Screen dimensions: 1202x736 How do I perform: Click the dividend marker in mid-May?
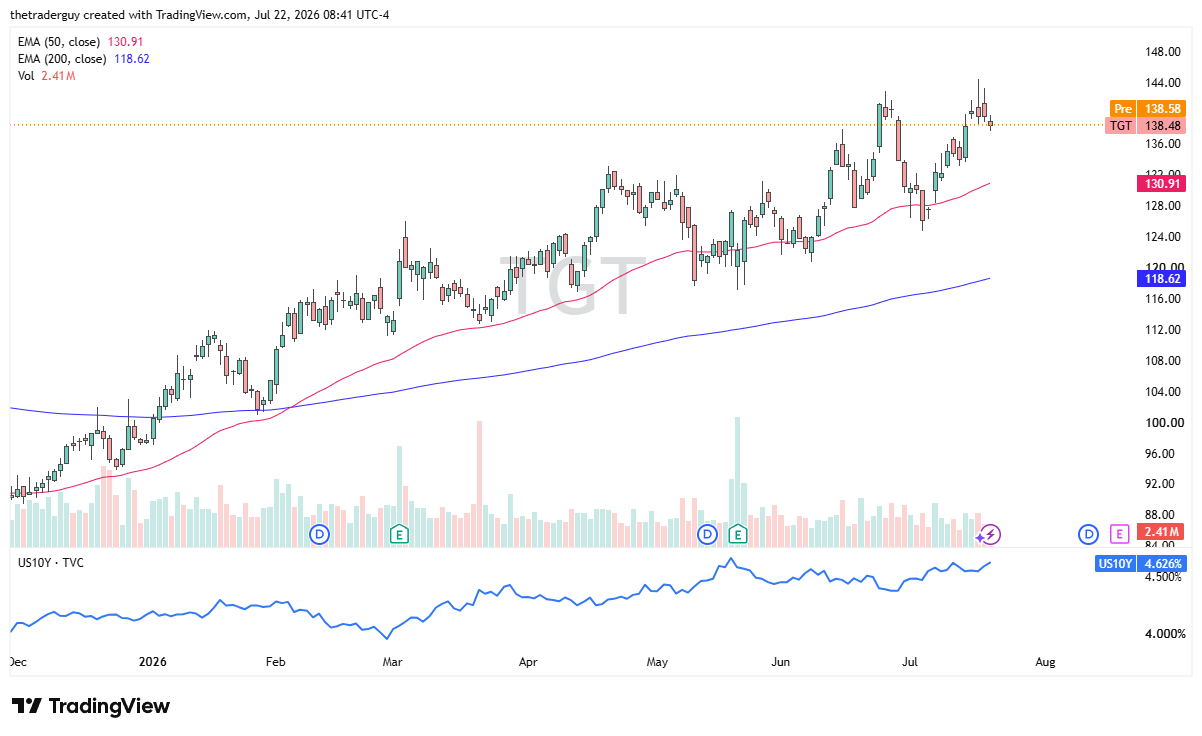pyautogui.click(x=708, y=534)
